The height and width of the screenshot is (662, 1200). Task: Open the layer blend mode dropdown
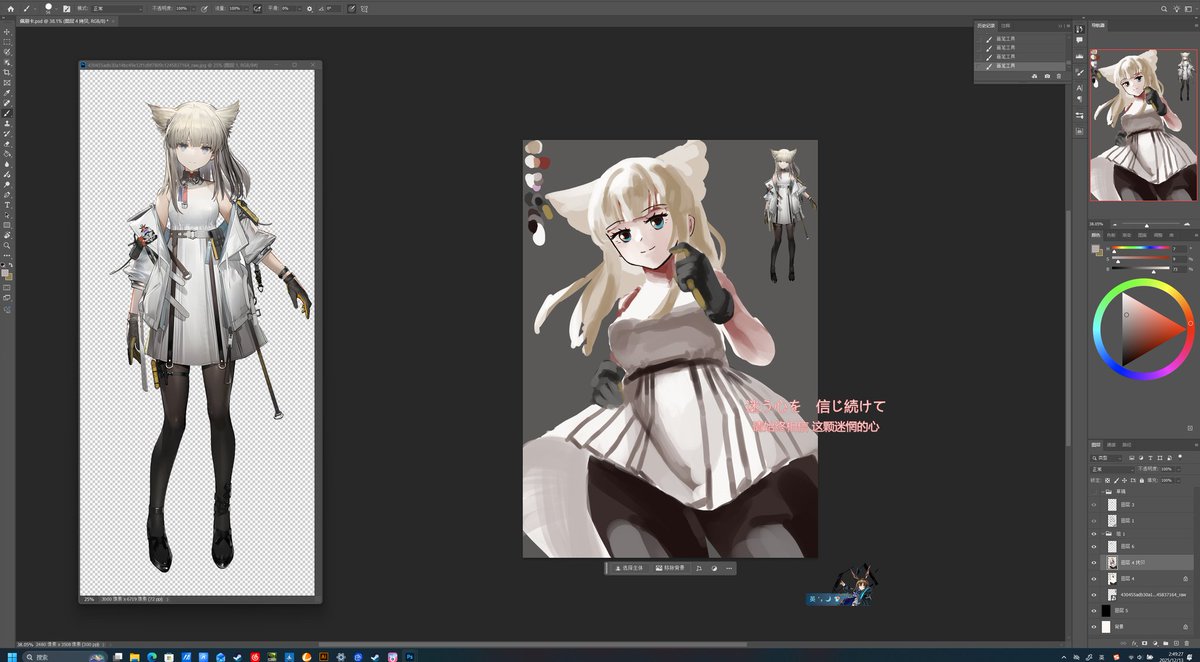click(x=1113, y=469)
